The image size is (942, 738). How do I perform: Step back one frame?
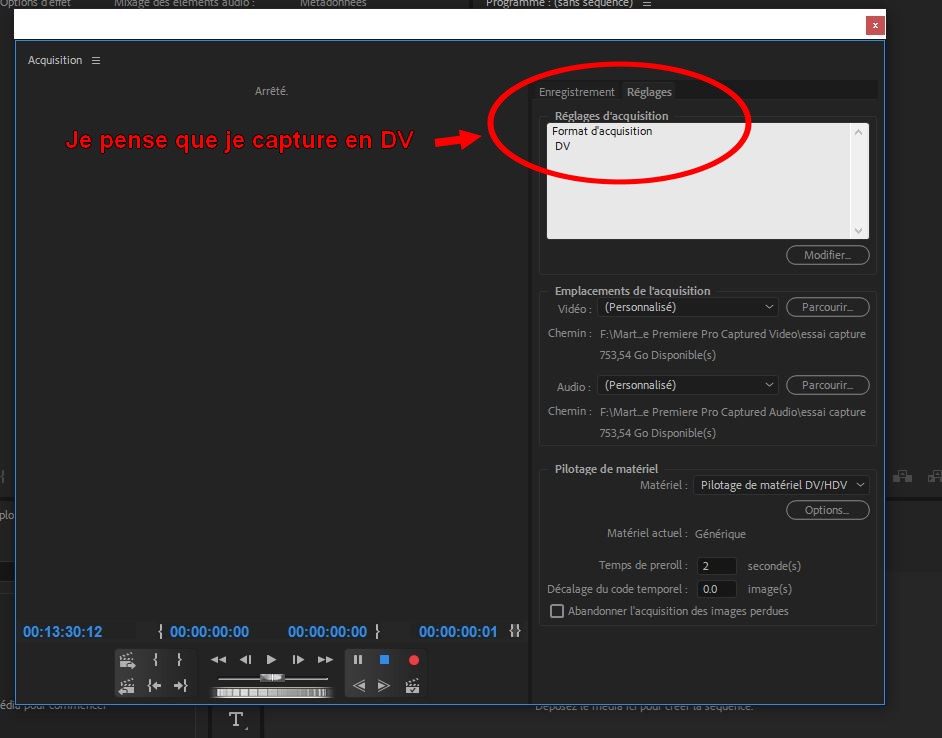(245, 660)
